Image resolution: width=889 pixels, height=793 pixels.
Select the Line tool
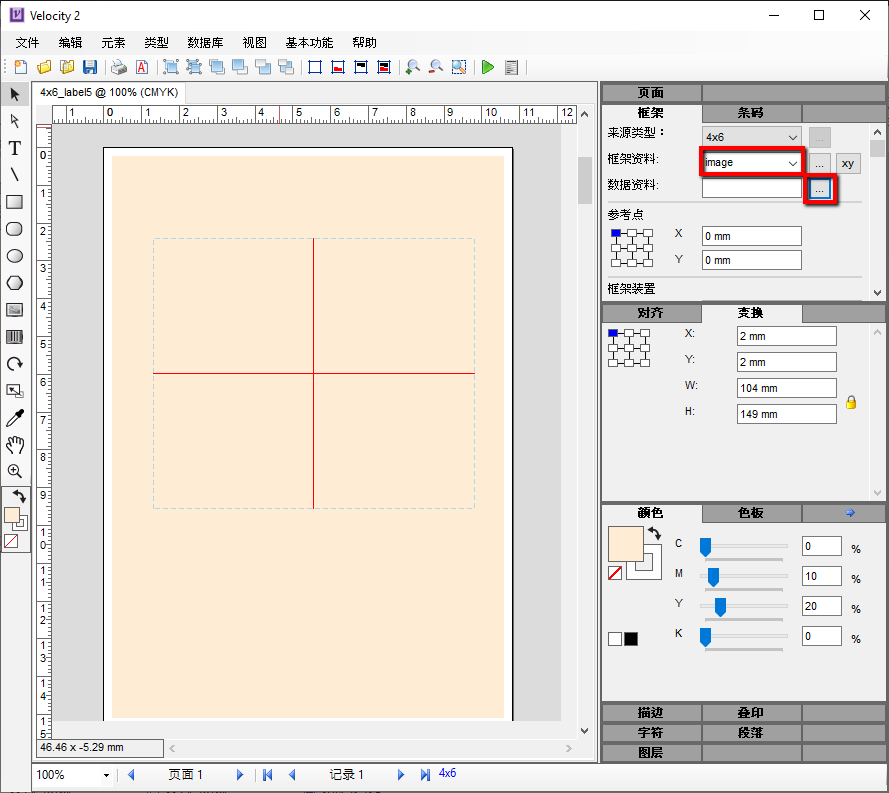point(15,175)
